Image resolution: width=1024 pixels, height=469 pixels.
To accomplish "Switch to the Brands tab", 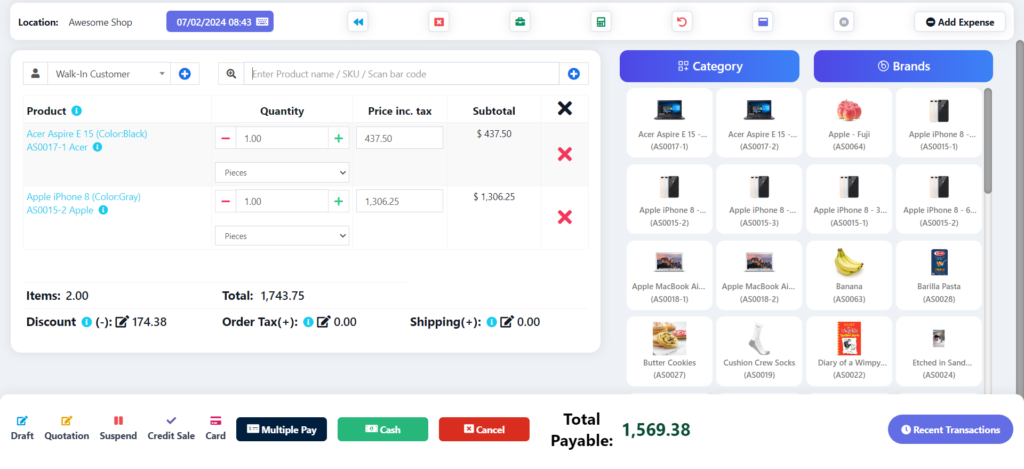I will click(x=903, y=66).
